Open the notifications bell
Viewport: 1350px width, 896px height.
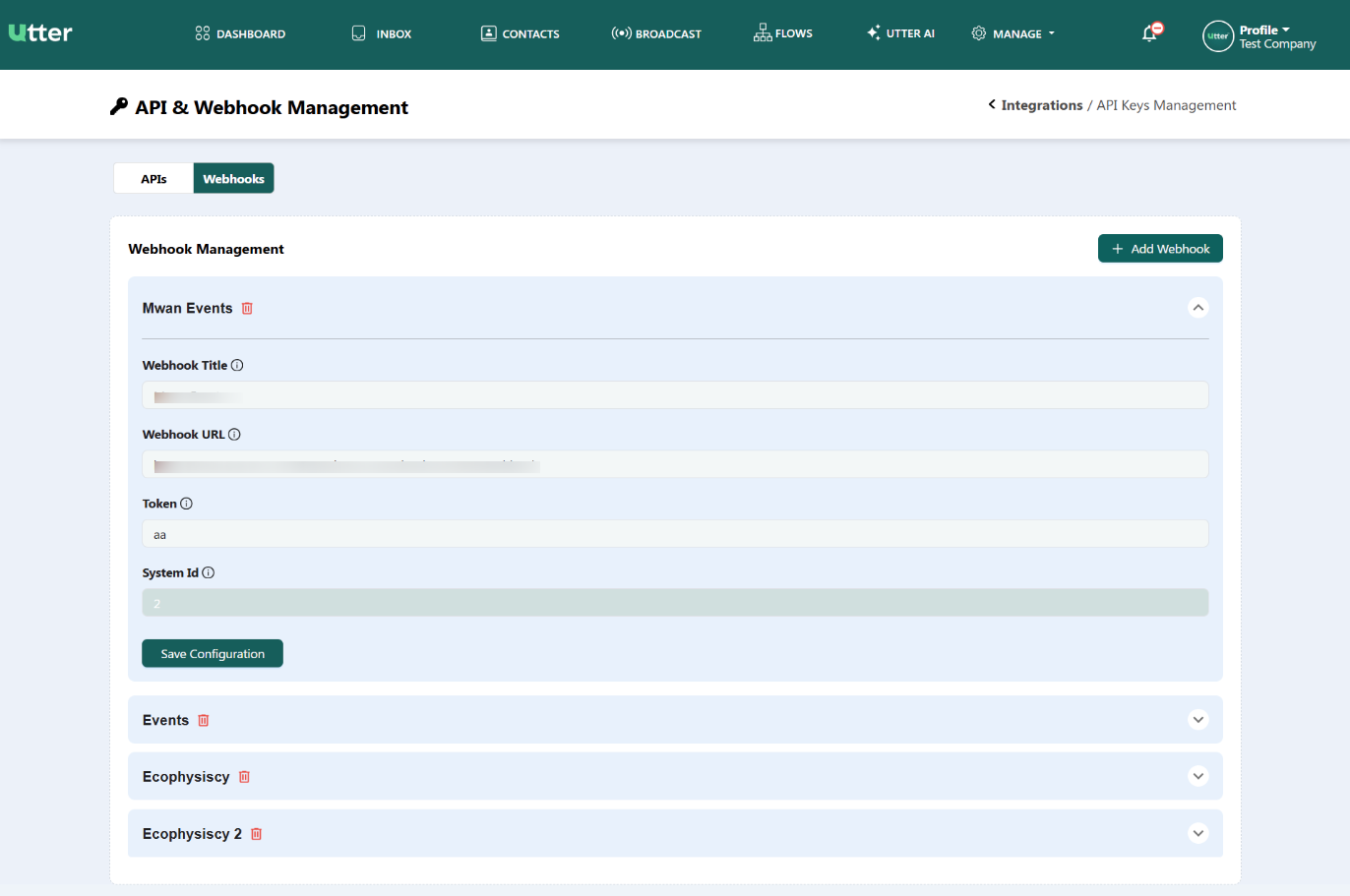[1149, 33]
